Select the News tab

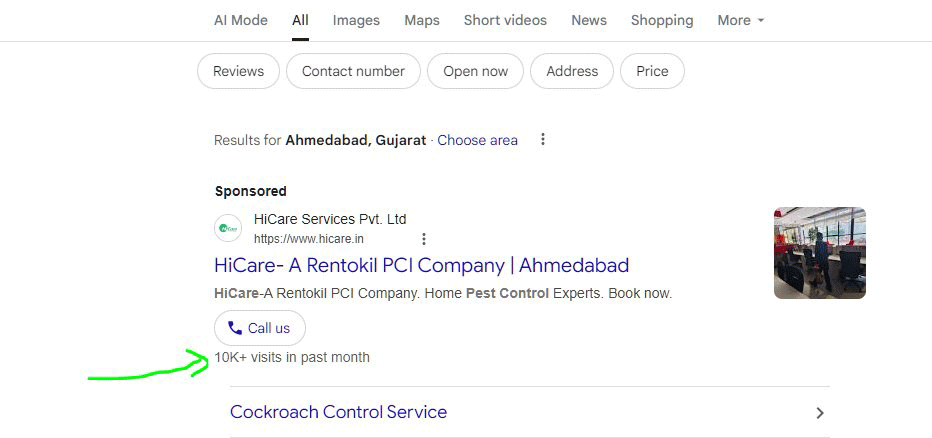point(589,20)
